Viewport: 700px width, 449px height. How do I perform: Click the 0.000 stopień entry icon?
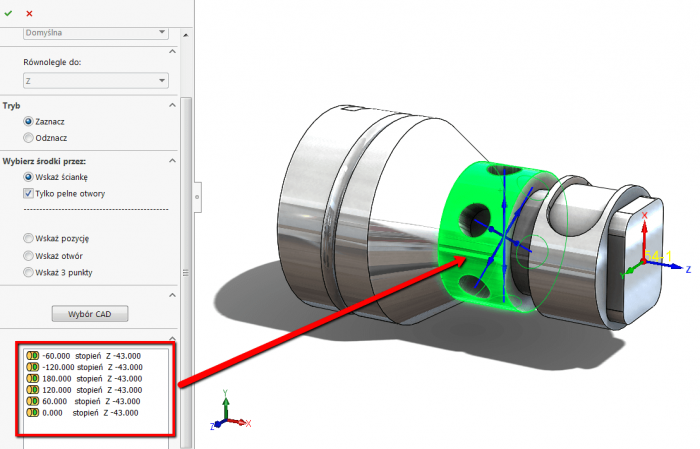33,412
